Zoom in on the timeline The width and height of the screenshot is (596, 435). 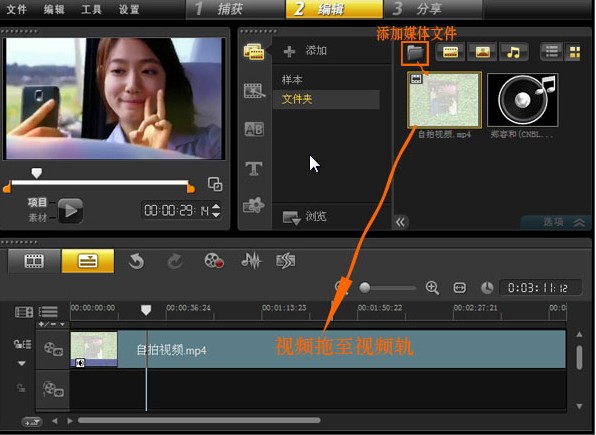coord(432,288)
